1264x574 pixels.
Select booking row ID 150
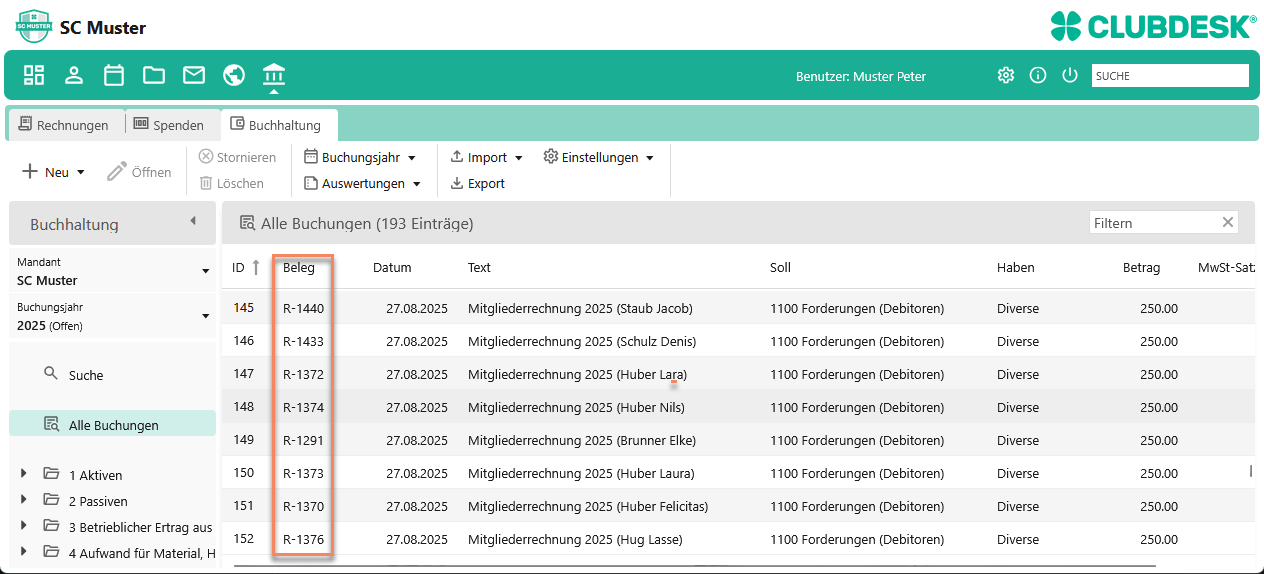coord(738,473)
